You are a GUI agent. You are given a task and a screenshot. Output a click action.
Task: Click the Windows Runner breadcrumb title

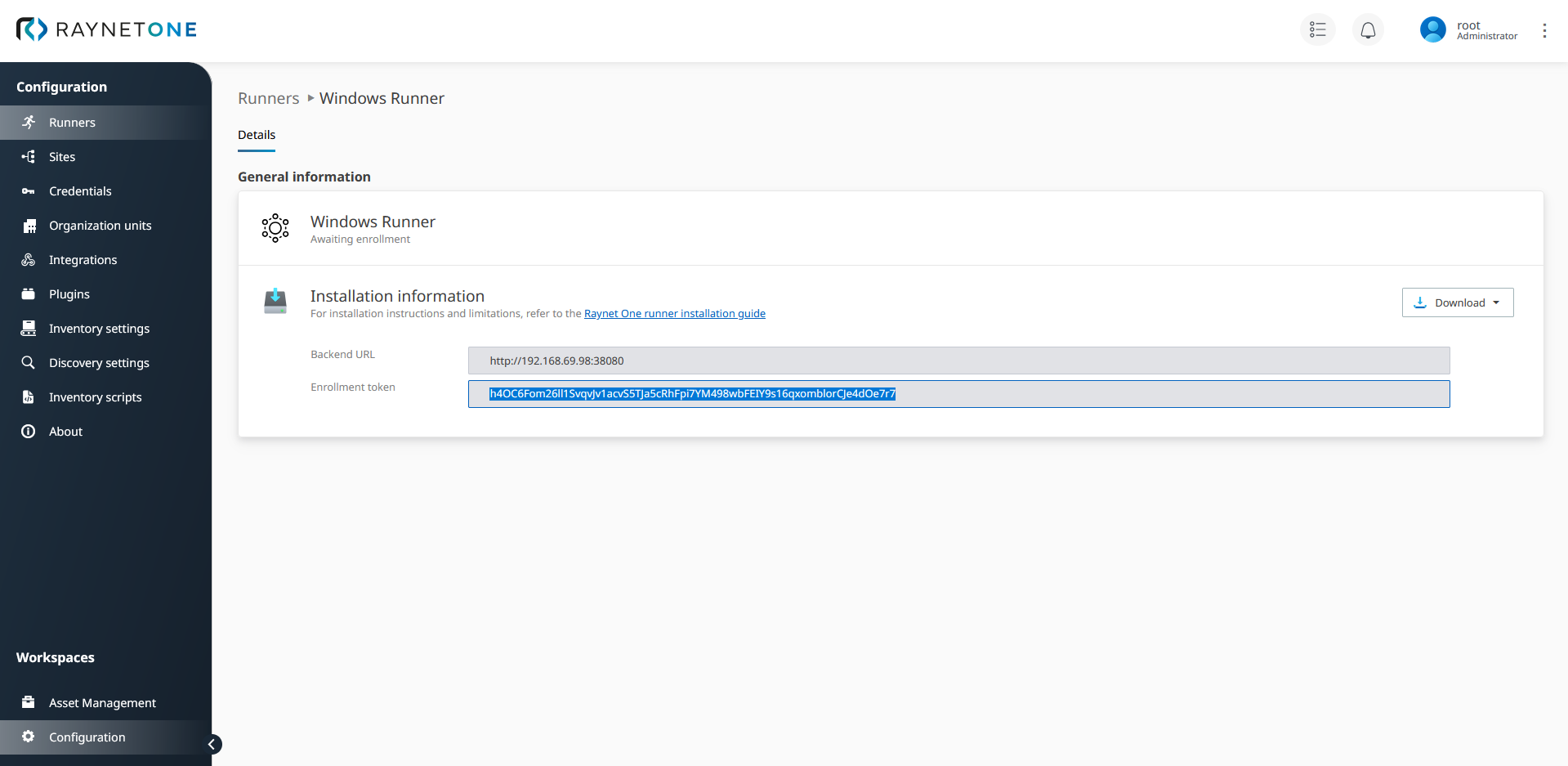pos(382,98)
